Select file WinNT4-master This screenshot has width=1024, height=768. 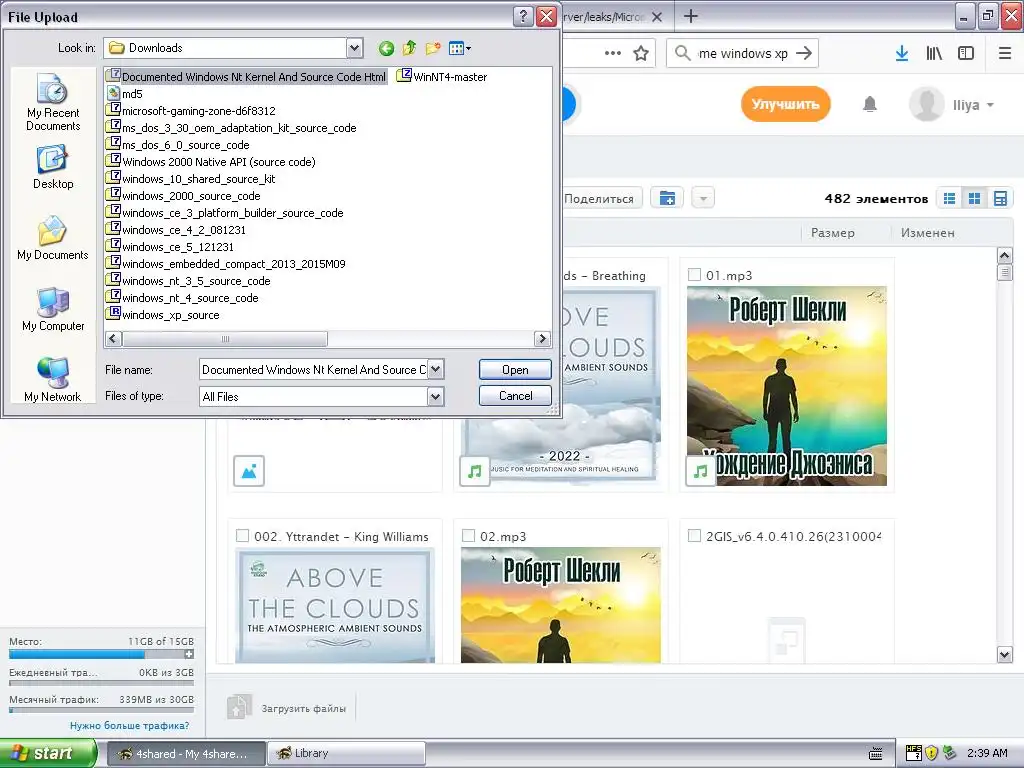(x=443, y=76)
